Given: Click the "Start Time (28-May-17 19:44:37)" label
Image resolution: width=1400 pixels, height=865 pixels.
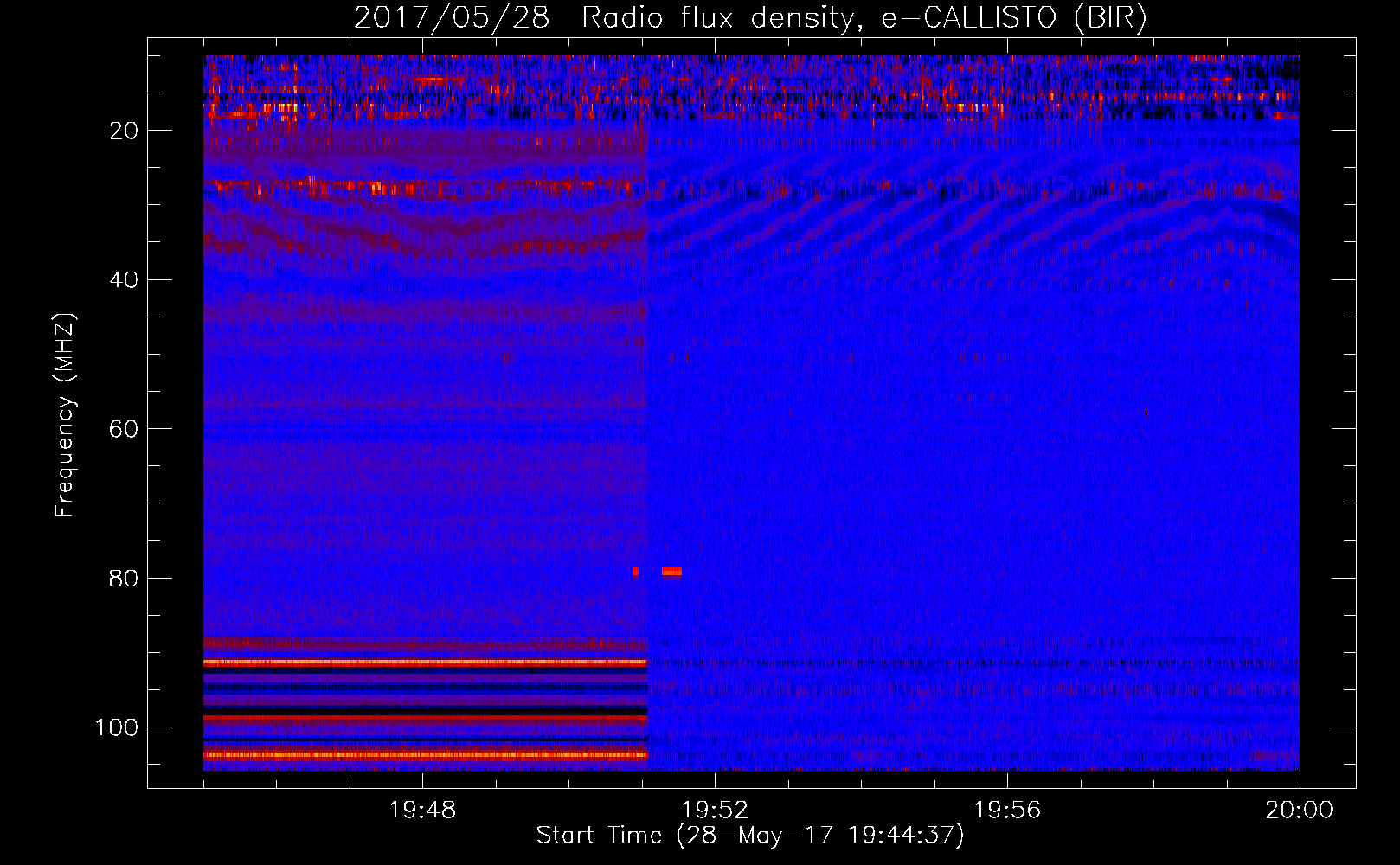Looking at the screenshot, I should click(750, 836).
